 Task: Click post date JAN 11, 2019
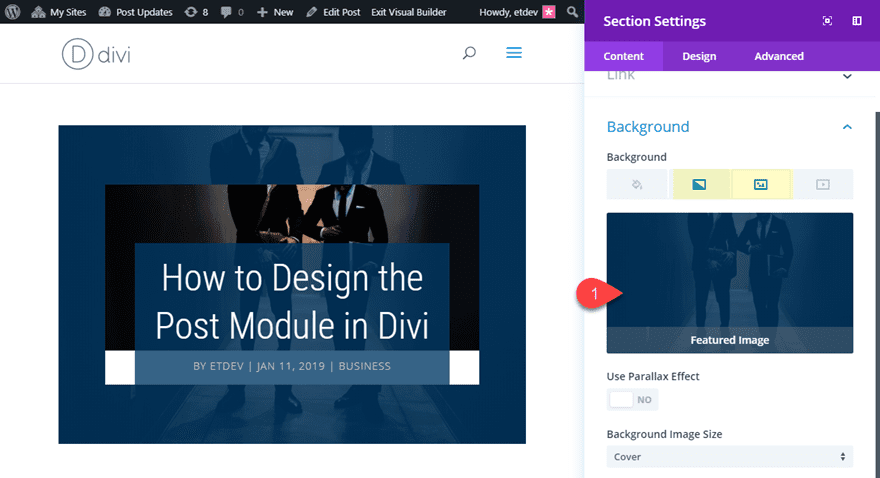pyautogui.click(x=291, y=366)
